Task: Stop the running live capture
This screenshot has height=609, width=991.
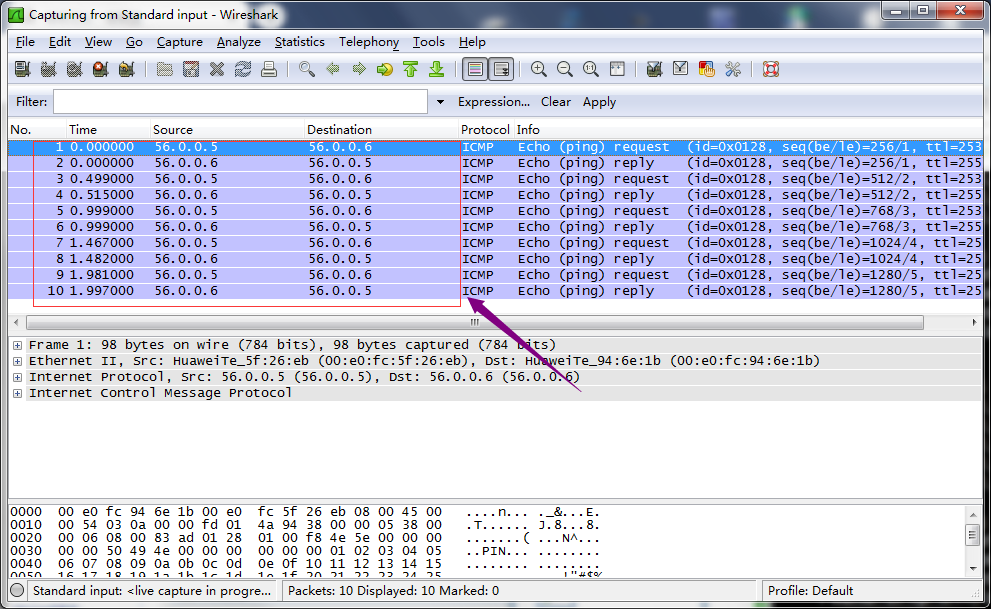Action: pos(100,69)
